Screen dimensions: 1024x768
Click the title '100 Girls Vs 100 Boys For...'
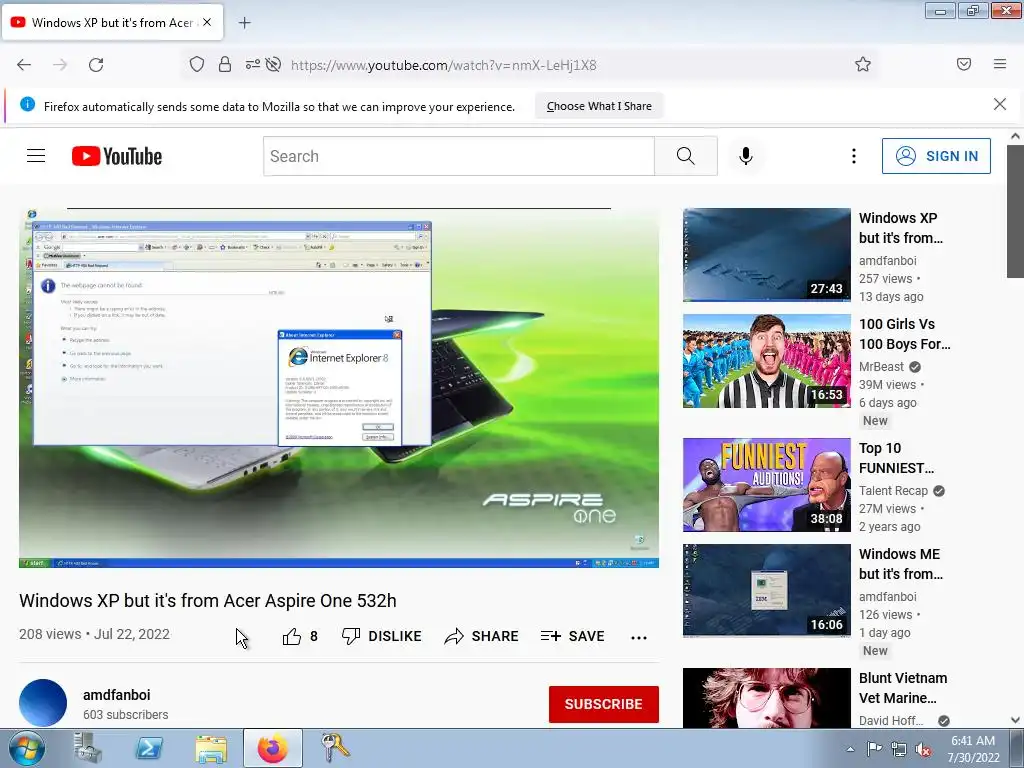[x=904, y=334]
